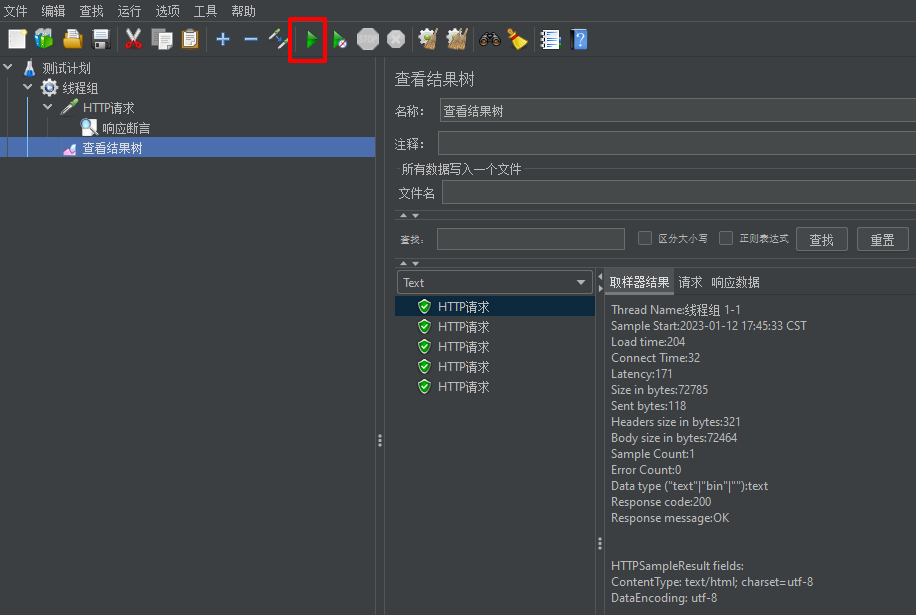This screenshot has width=916, height=615.
Task: Clear all results double broom icon
Action: 457,39
